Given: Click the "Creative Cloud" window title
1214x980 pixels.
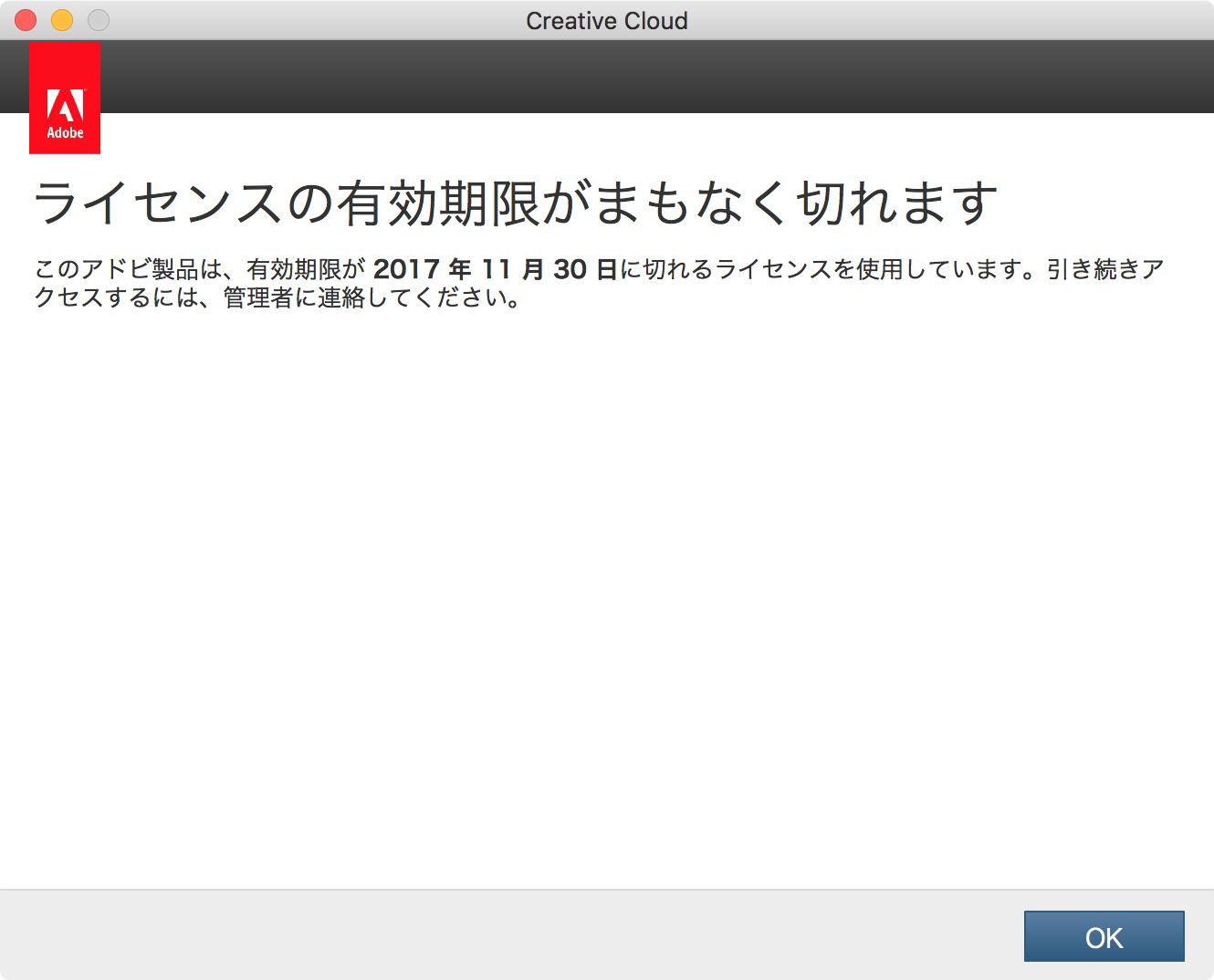Looking at the screenshot, I should (x=607, y=21).
